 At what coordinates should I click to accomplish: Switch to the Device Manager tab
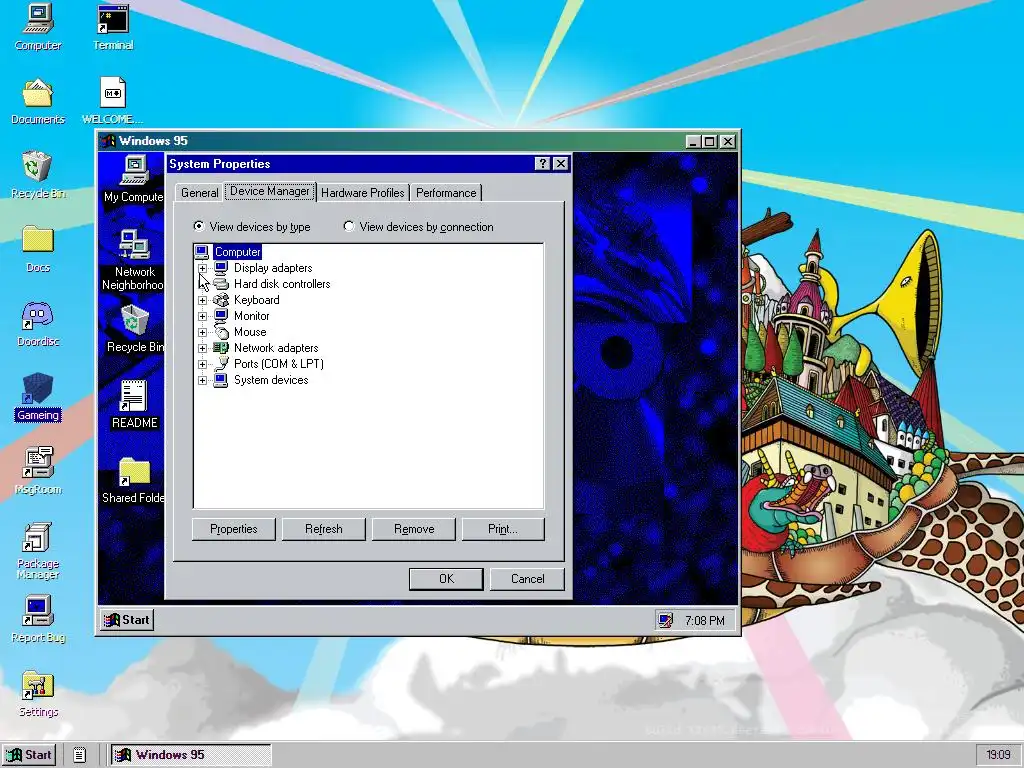[x=270, y=191]
